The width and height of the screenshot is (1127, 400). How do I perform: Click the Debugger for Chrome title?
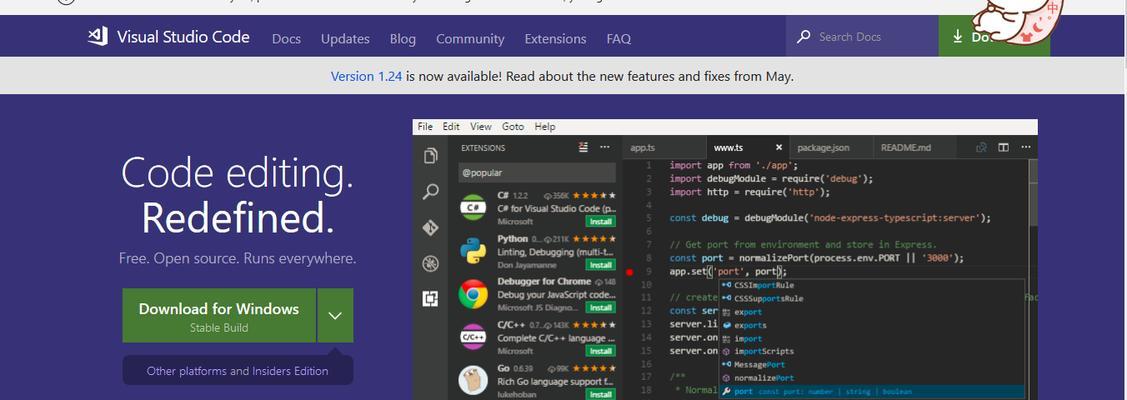pyautogui.click(x=544, y=281)
